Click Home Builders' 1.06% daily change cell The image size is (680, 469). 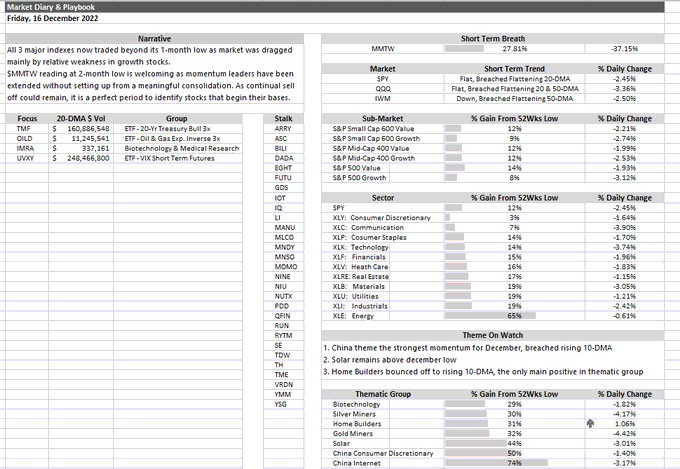tap(623, 423)
